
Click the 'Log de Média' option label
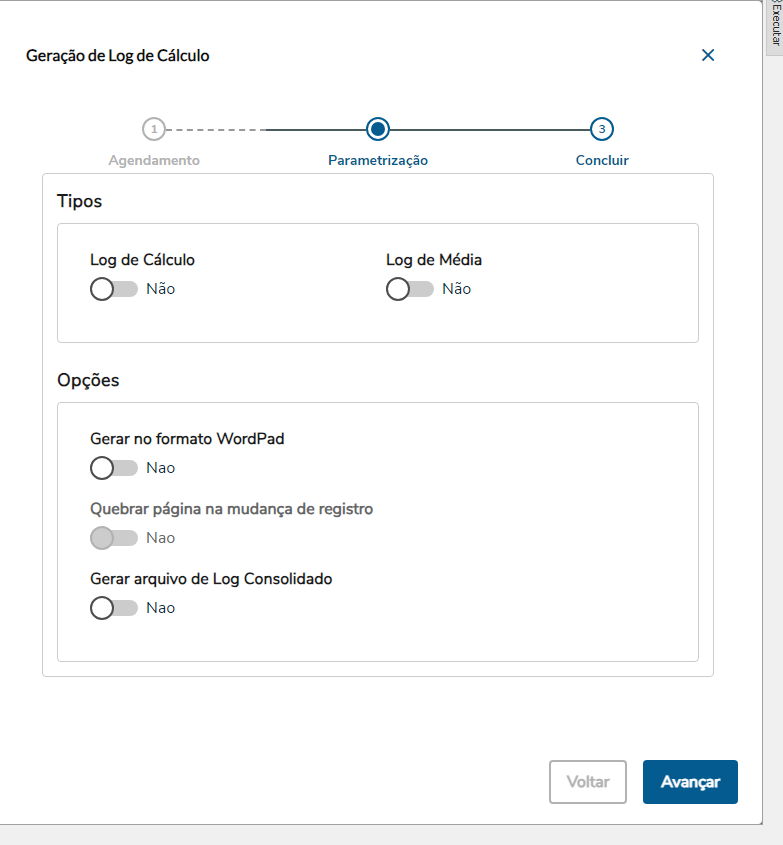tap(434, 260)
